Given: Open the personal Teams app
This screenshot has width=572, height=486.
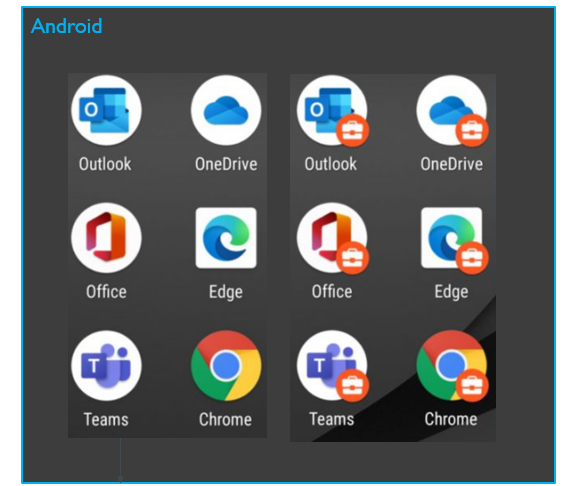Looking at the screenshot, I should tap(106, 366).
